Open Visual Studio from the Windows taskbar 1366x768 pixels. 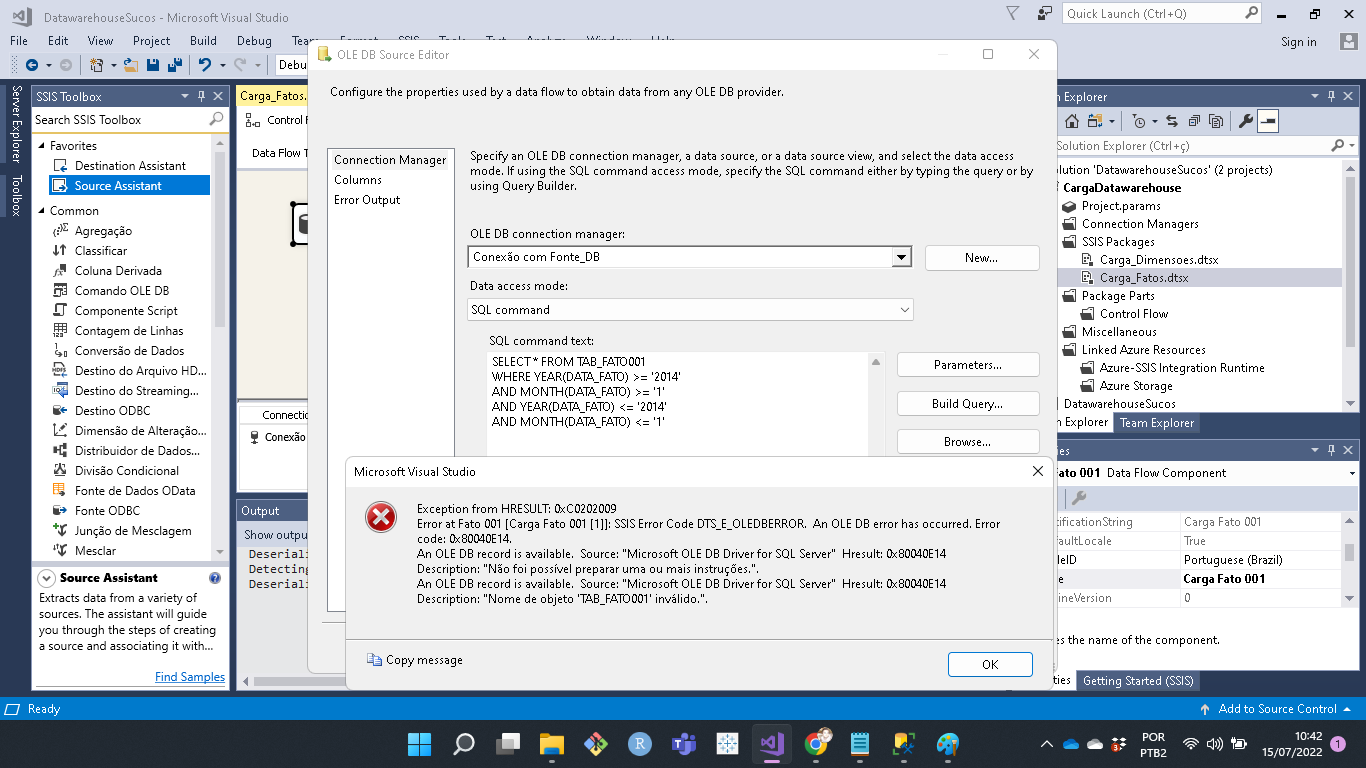[x=771, y=744]
